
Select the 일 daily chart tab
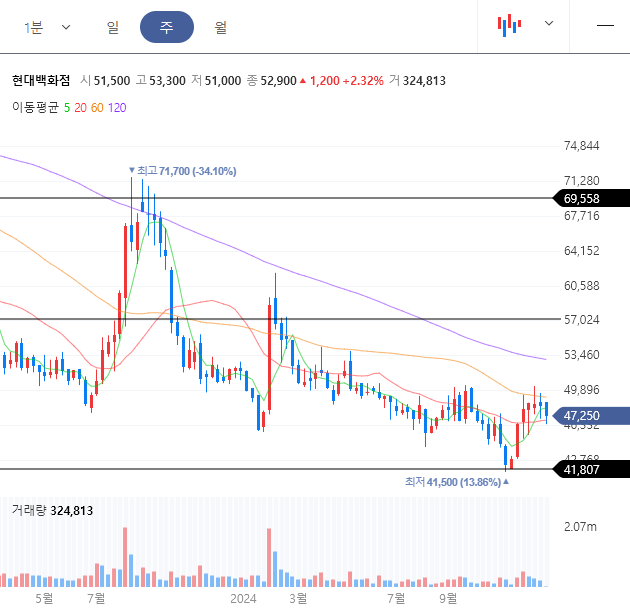[113, 27]
